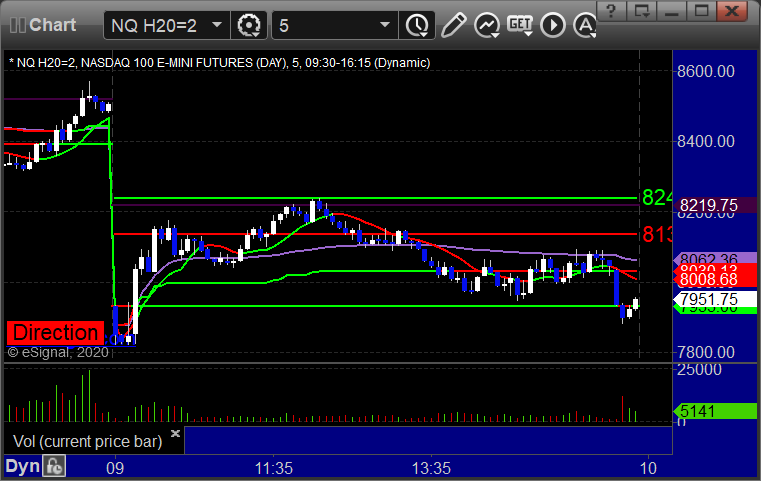Click the 11:35 time axis label

(x=274, y=468)
